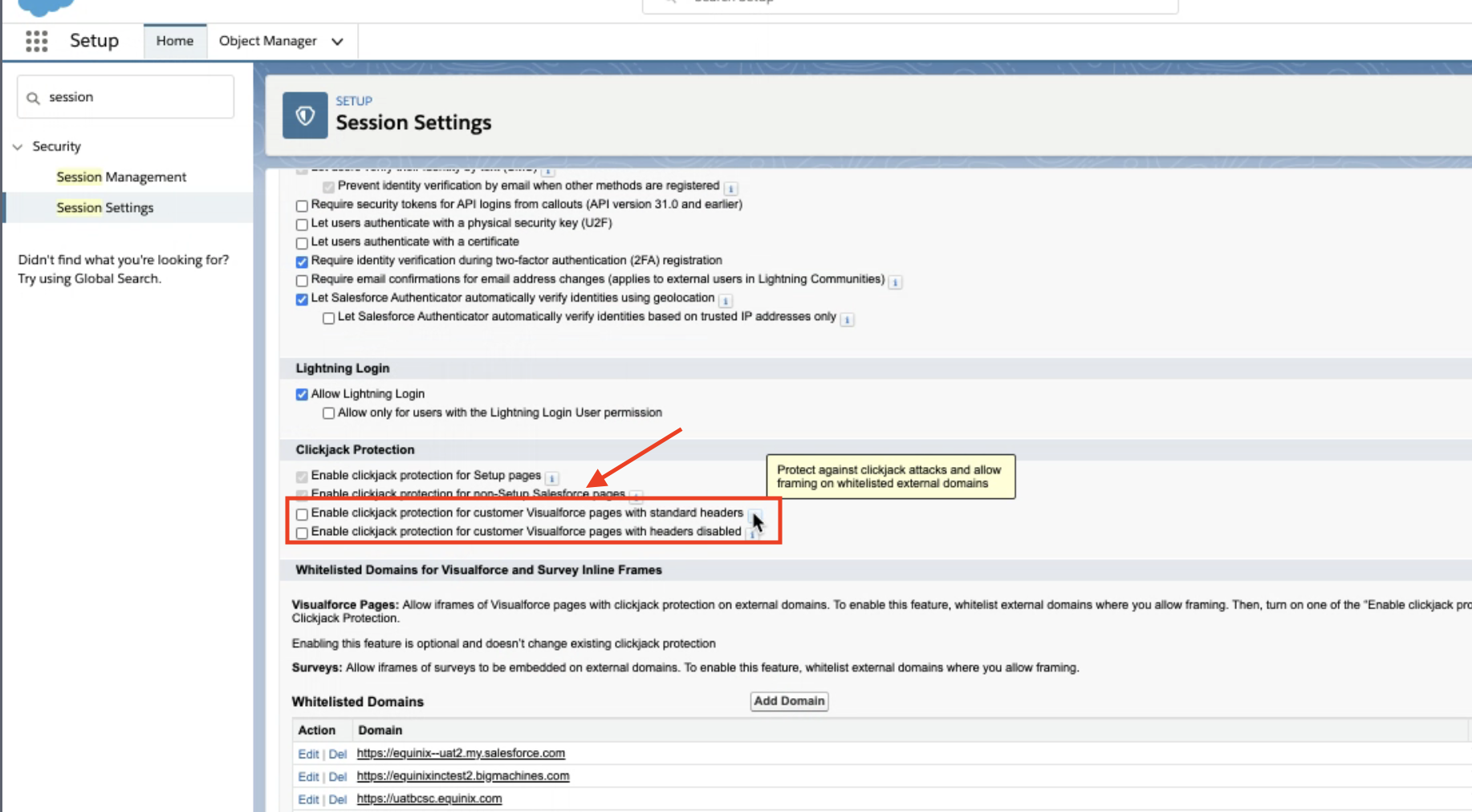Toggle 'Require security tokens for API logins' checkbox

point(302,205)
